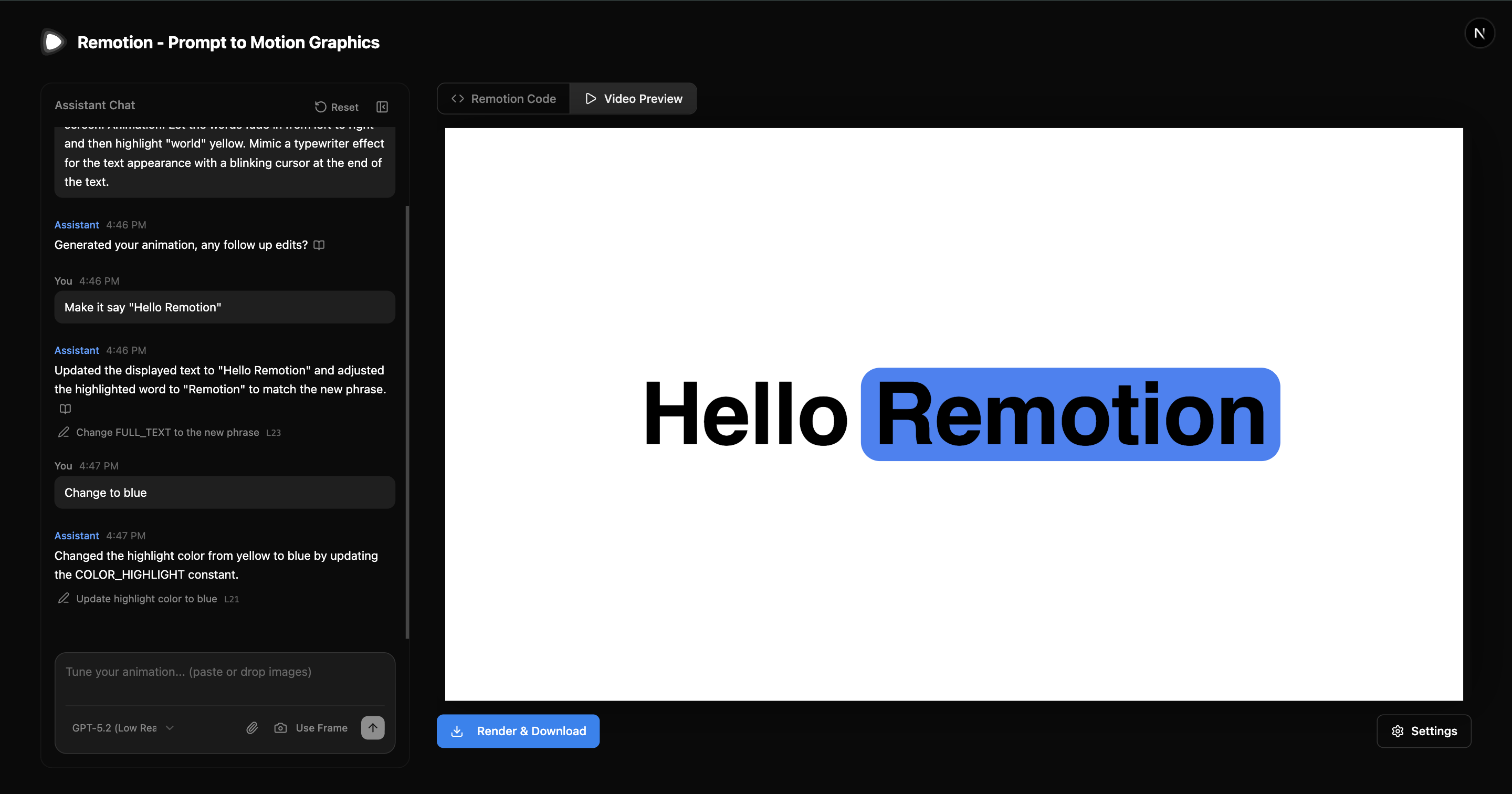
Task: Click the Use Frame camera button
Action: coord(311,728)
